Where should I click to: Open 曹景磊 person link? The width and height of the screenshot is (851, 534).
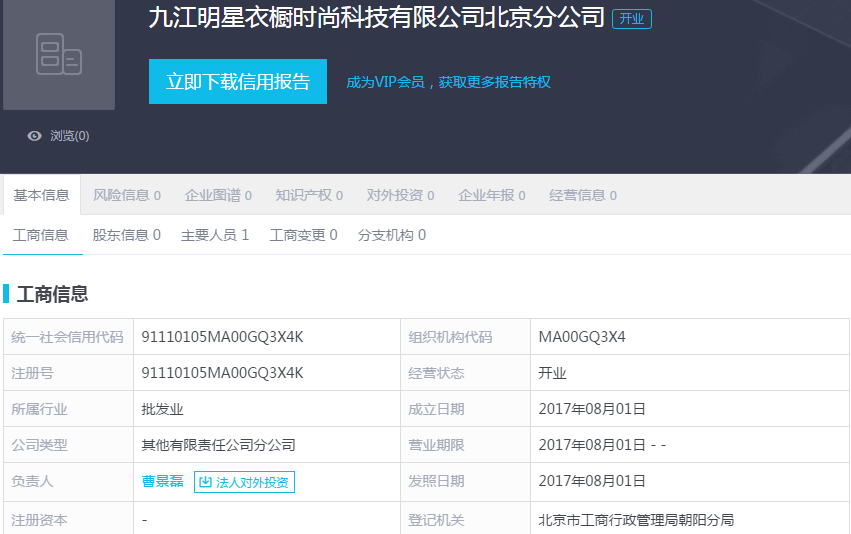[x=162, y=481]
